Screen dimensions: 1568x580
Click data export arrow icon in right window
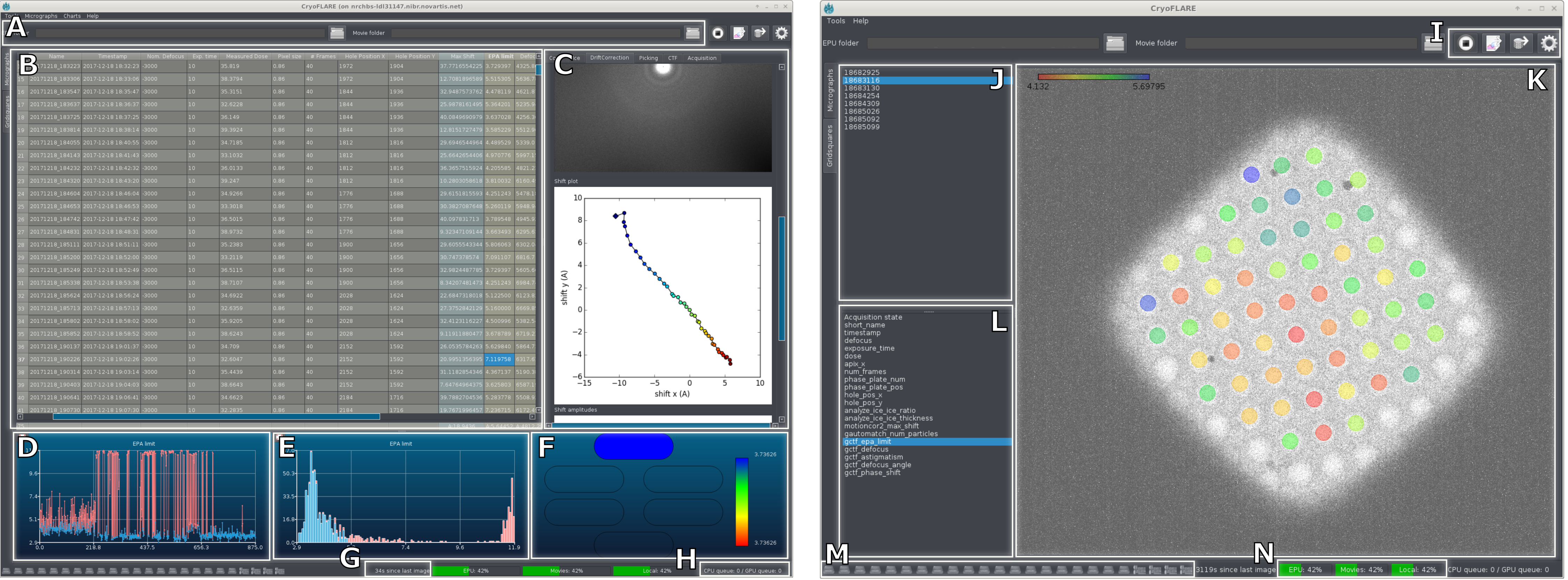[1520, 43]
